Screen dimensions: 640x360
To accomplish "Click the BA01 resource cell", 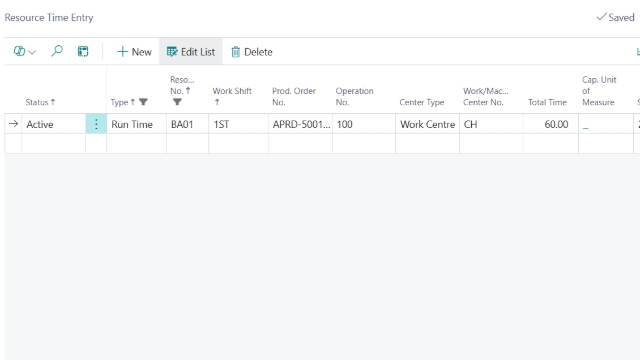I will tap(187, 124).
